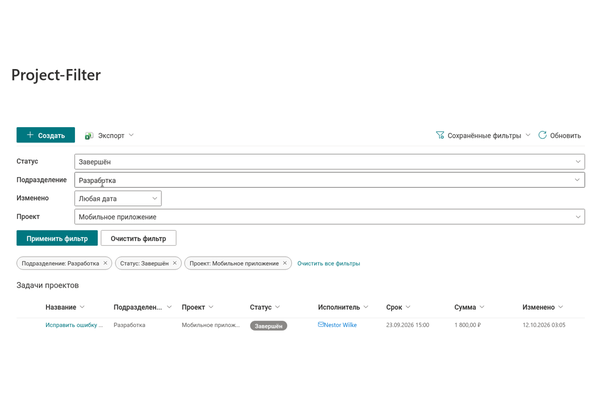Remove the Проект: Мобильное приложение filter chip

(285, 263)
